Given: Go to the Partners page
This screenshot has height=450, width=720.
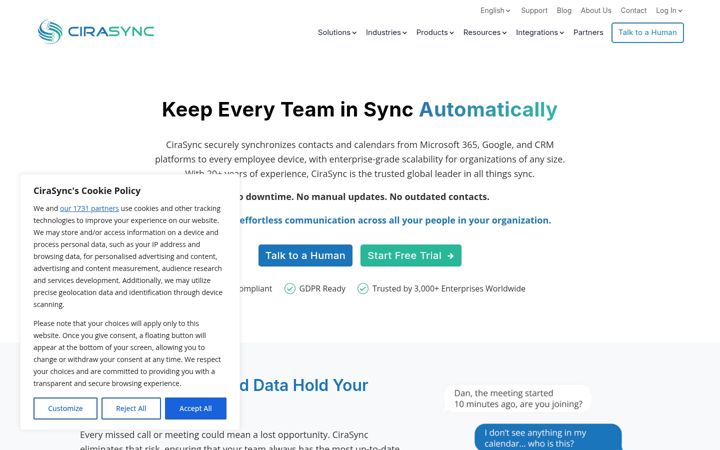Looking at the screenshot, I should (x=588, y=33).
